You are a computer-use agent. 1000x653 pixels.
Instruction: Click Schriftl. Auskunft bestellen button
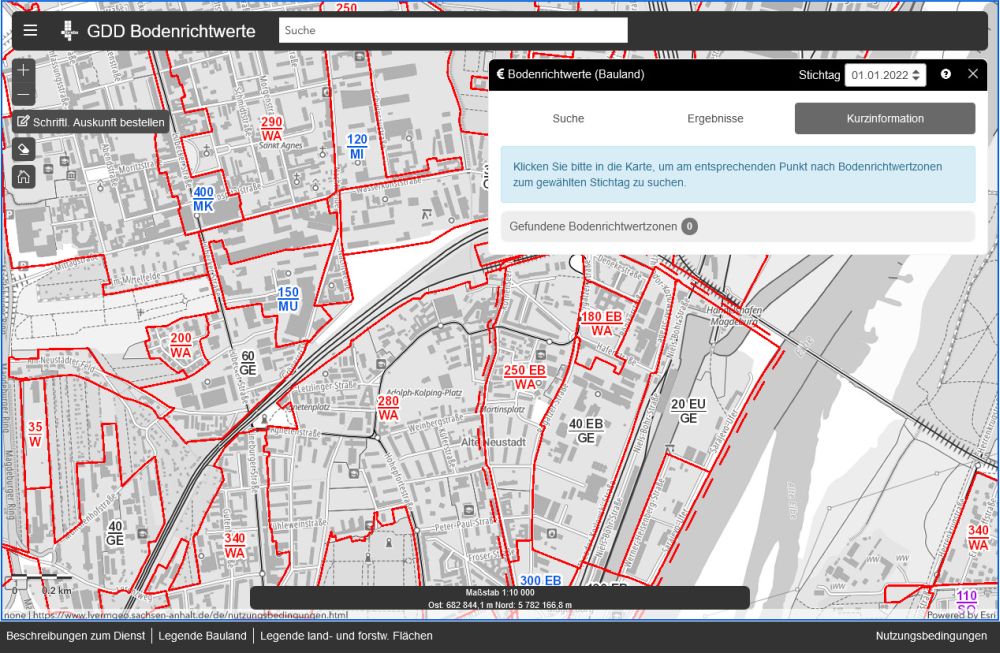pos(90,123)
